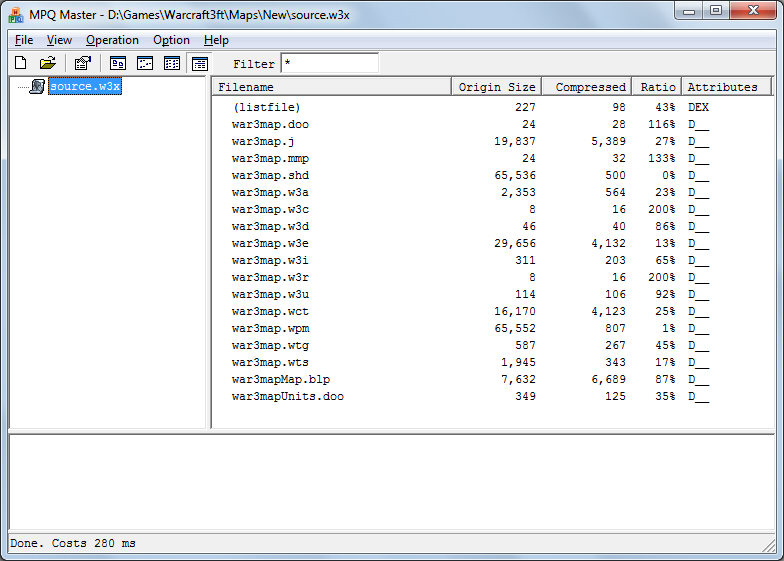Open the archive properties toolbar icon
Screen dimensions: 784x561
tap(82, 63)
